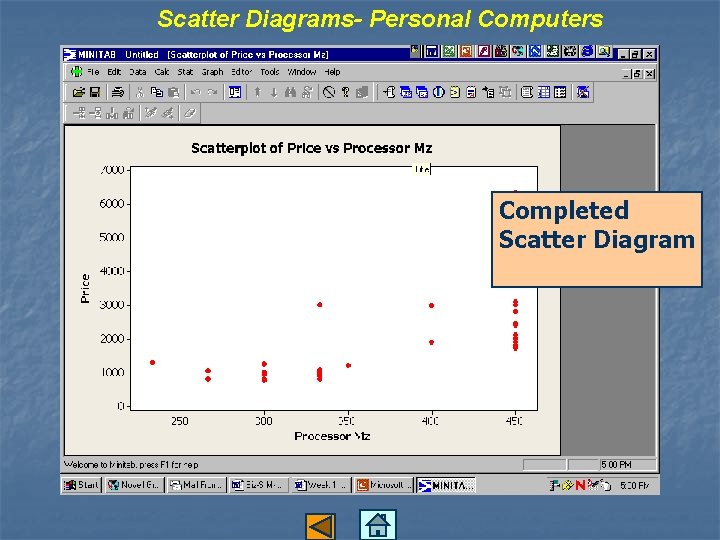Open the Stat menu
The height and width of the screenshot is (540, 720).
185,72
